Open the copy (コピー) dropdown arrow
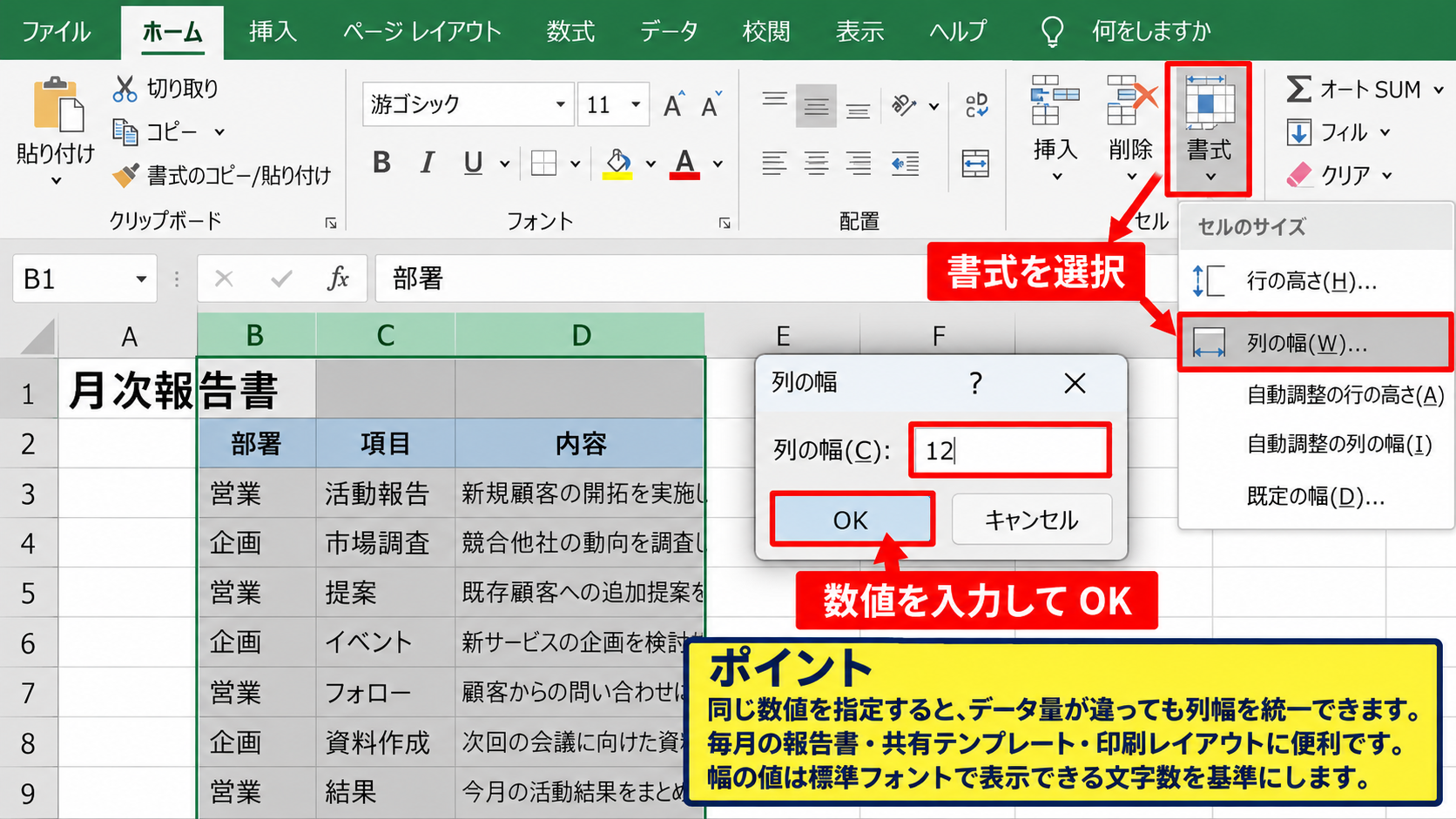 coord(219,132)
